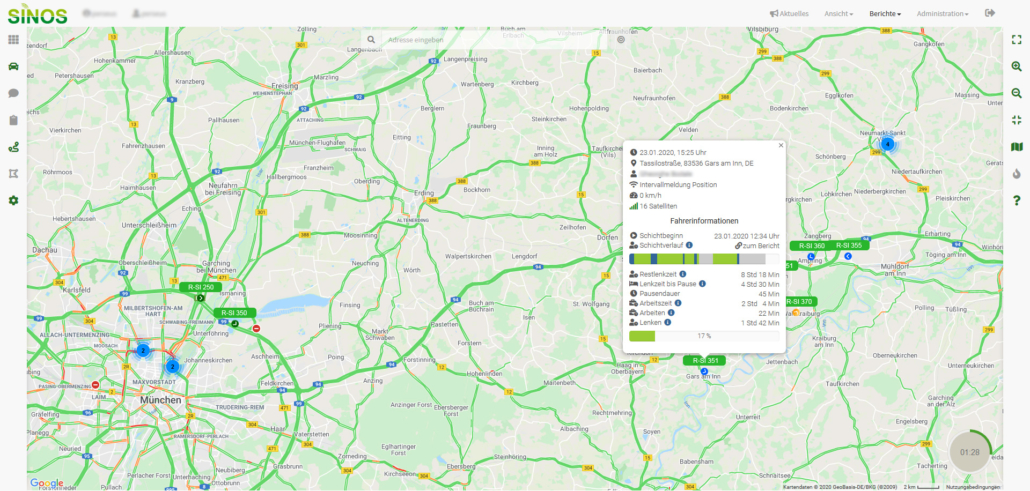Open the Nutzungsbedingungen link on the map

pos(973,487)
